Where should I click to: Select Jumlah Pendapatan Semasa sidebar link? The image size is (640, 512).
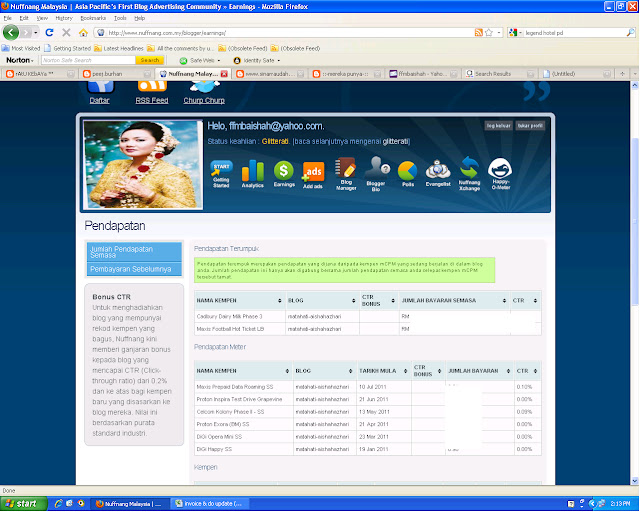point(134,252)
